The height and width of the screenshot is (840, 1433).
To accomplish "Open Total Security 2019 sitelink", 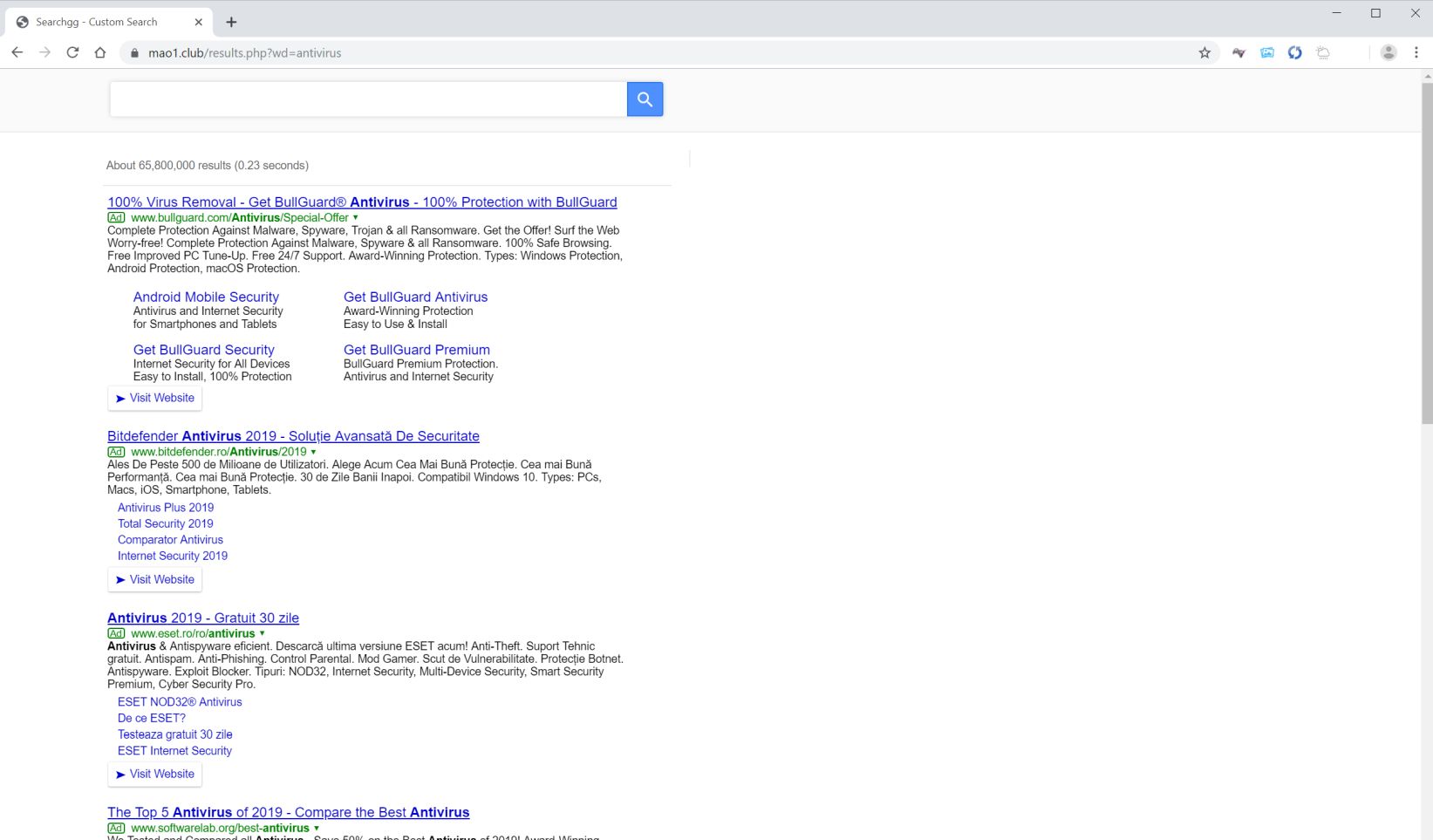I will 166,523.
